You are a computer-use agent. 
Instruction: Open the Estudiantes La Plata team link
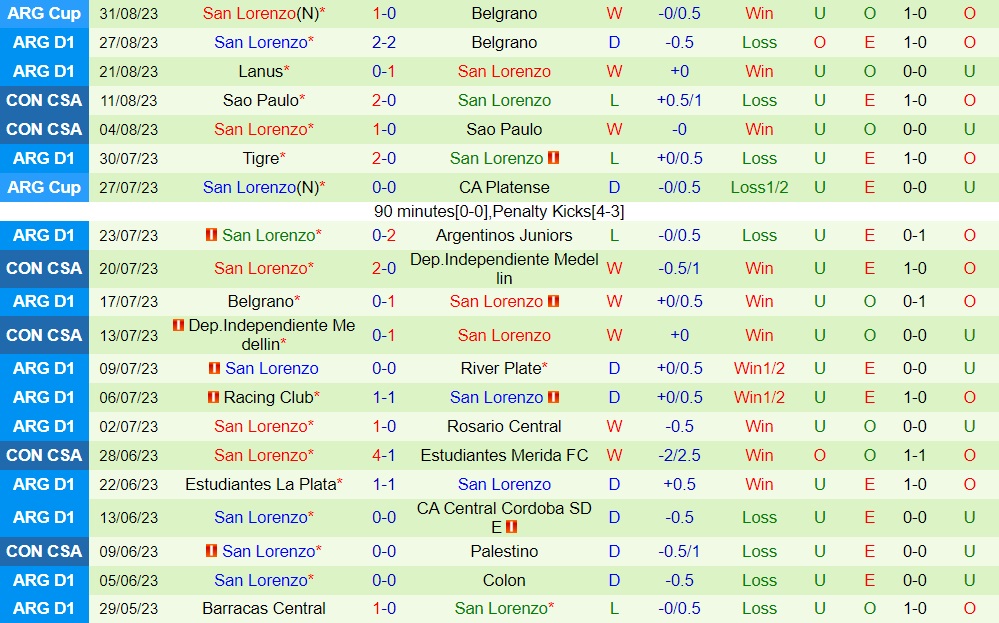[260, 484]
